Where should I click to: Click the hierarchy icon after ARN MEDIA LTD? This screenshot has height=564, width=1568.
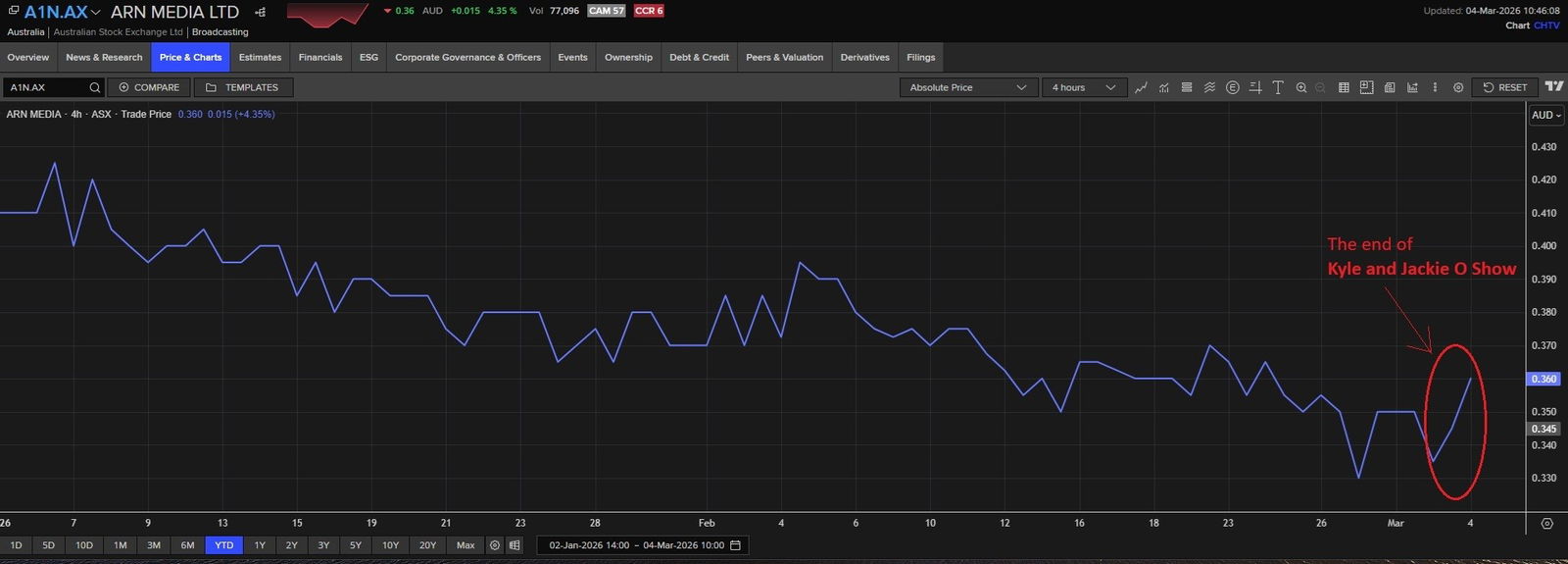(260, 12)
